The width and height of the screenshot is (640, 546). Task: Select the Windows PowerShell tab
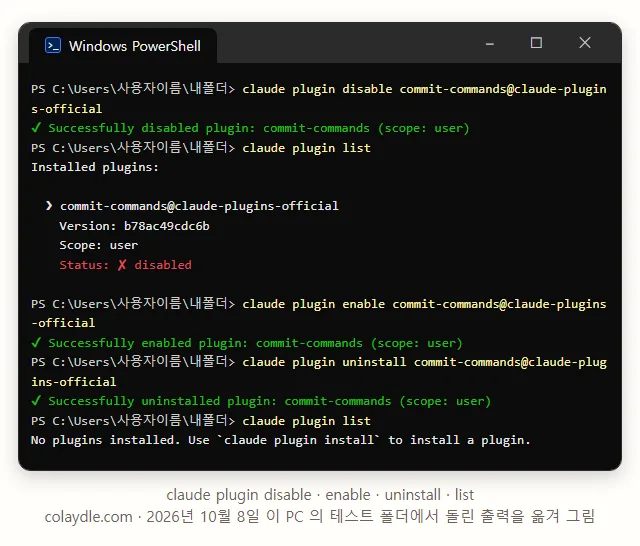click(123, 46)
